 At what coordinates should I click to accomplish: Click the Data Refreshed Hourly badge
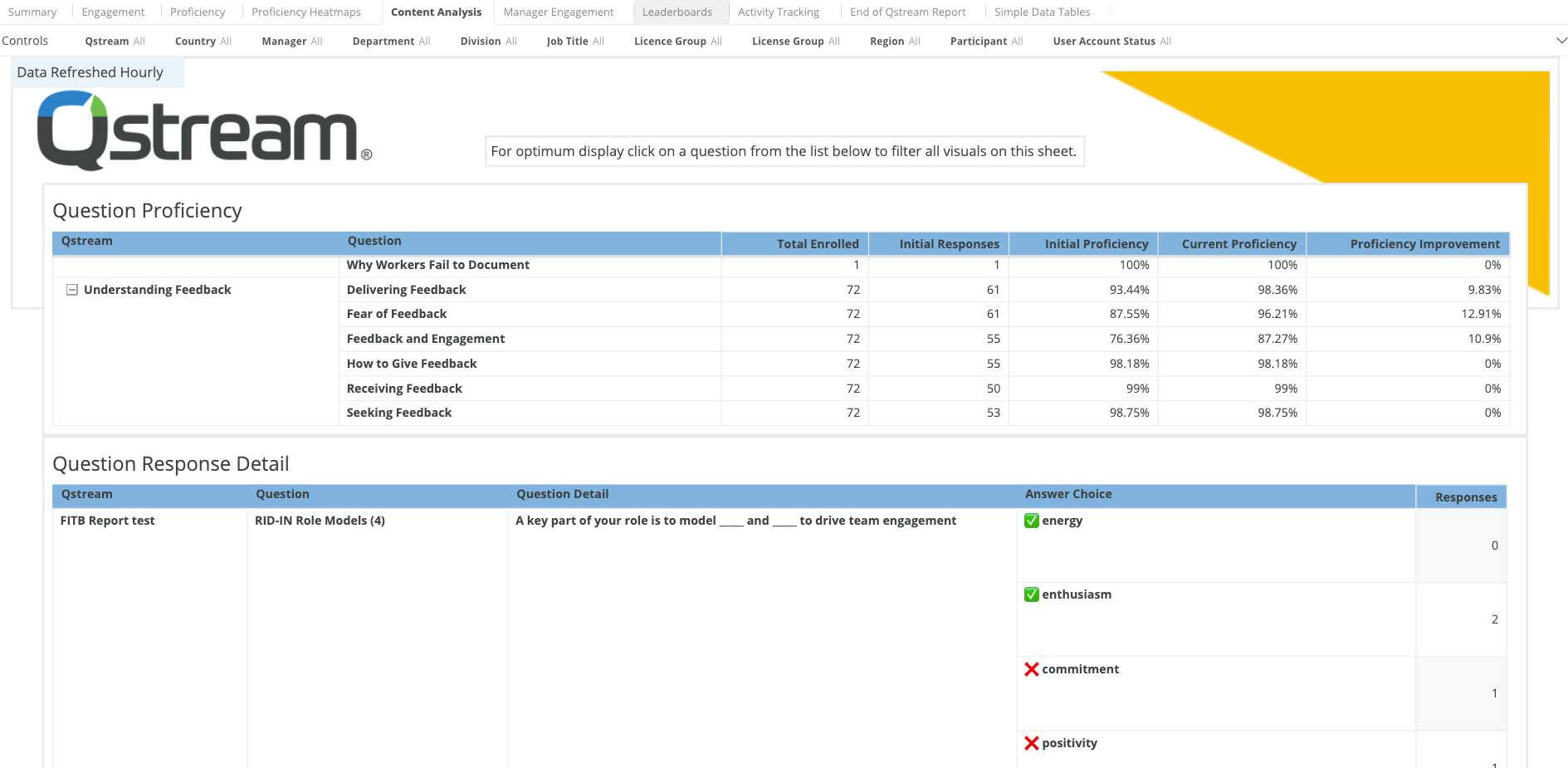pos(90,72)
